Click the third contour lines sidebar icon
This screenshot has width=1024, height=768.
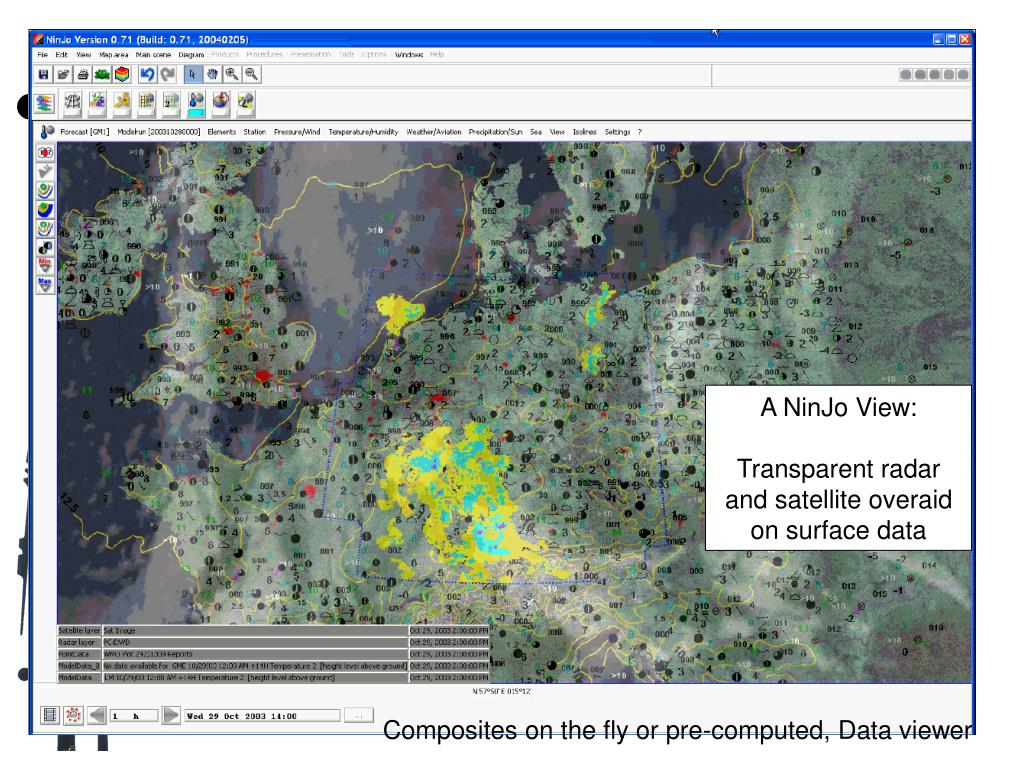tap(45, 229)
